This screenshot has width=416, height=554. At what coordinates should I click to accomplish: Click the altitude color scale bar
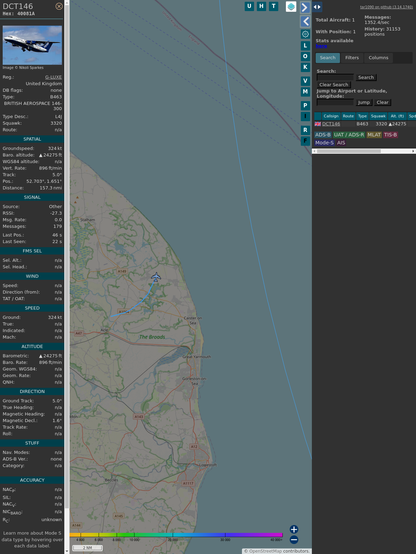(x=176, y=535)
